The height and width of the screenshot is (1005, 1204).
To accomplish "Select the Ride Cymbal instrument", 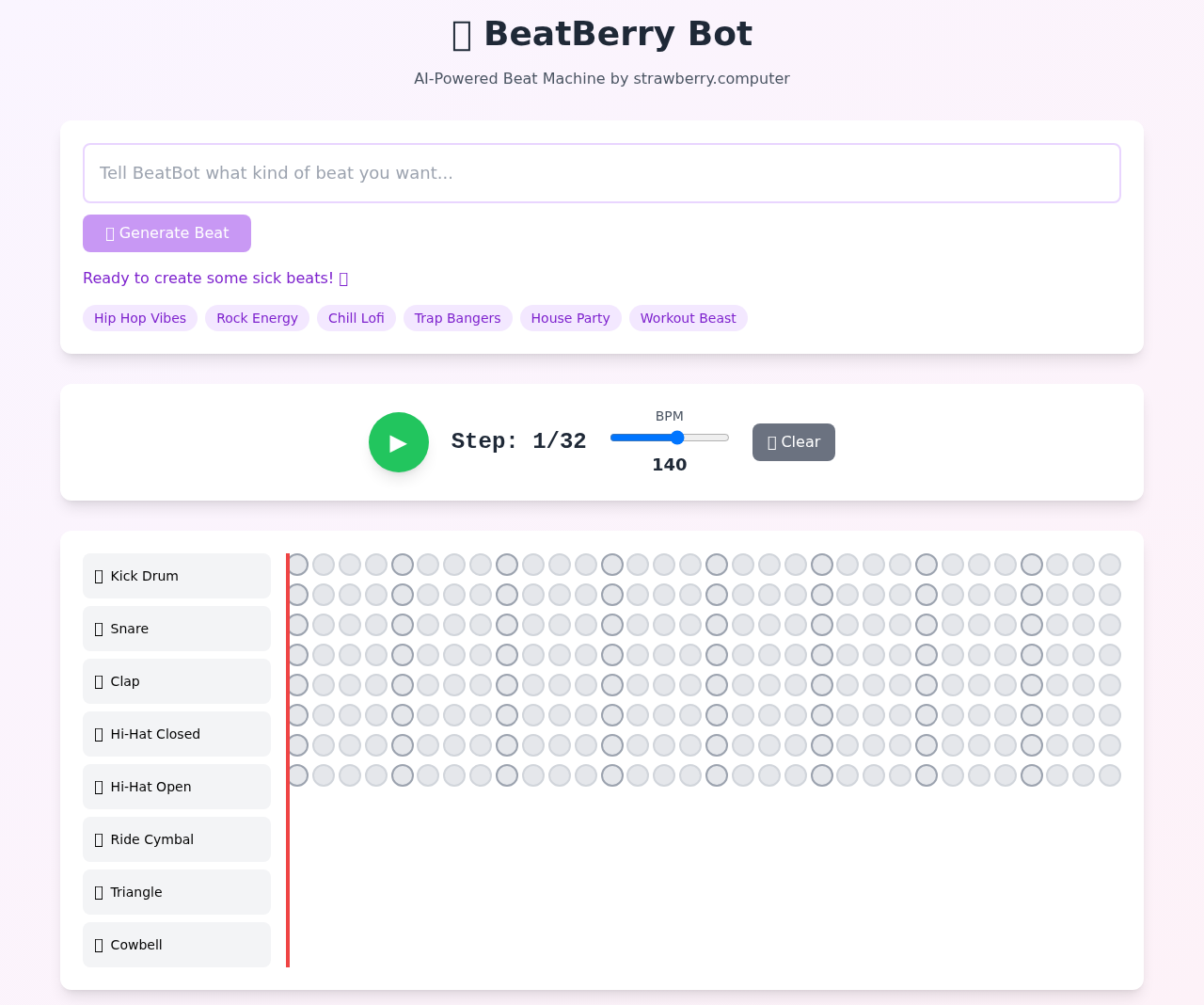I will pyautogui.click(x=176, y=839).
